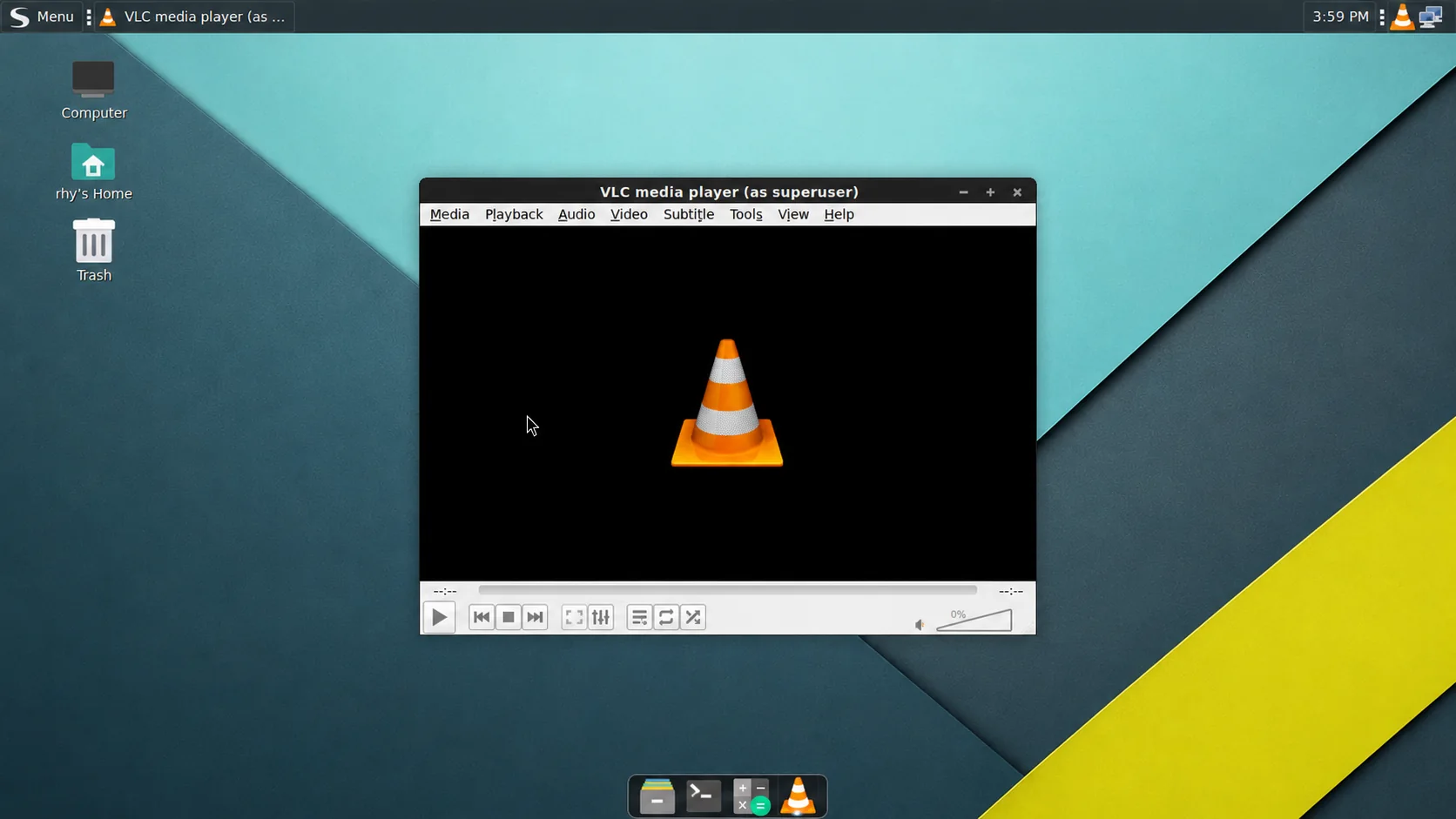Minimize the VLC window
Image resolution: width=1456 pixels, height=819 pixels.
pos(963,192)
